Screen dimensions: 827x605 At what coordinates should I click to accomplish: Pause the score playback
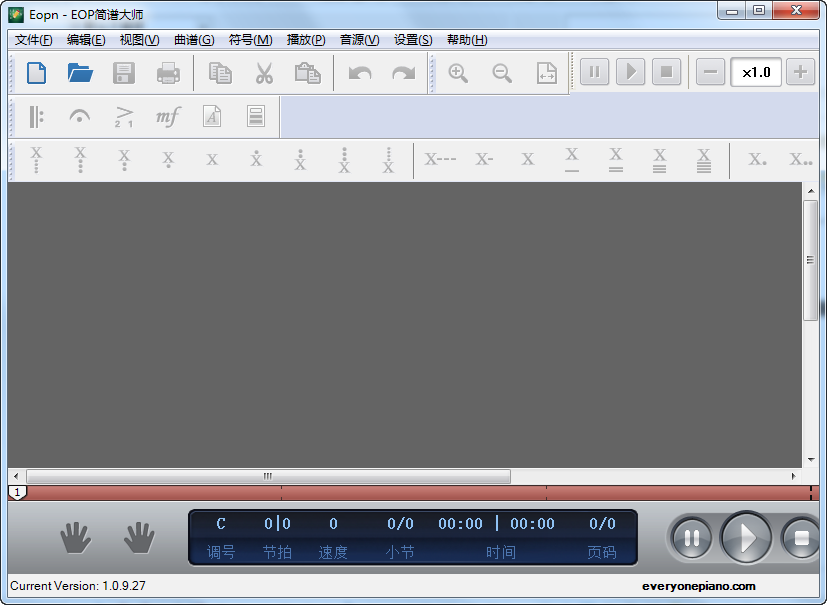[691, 537]
